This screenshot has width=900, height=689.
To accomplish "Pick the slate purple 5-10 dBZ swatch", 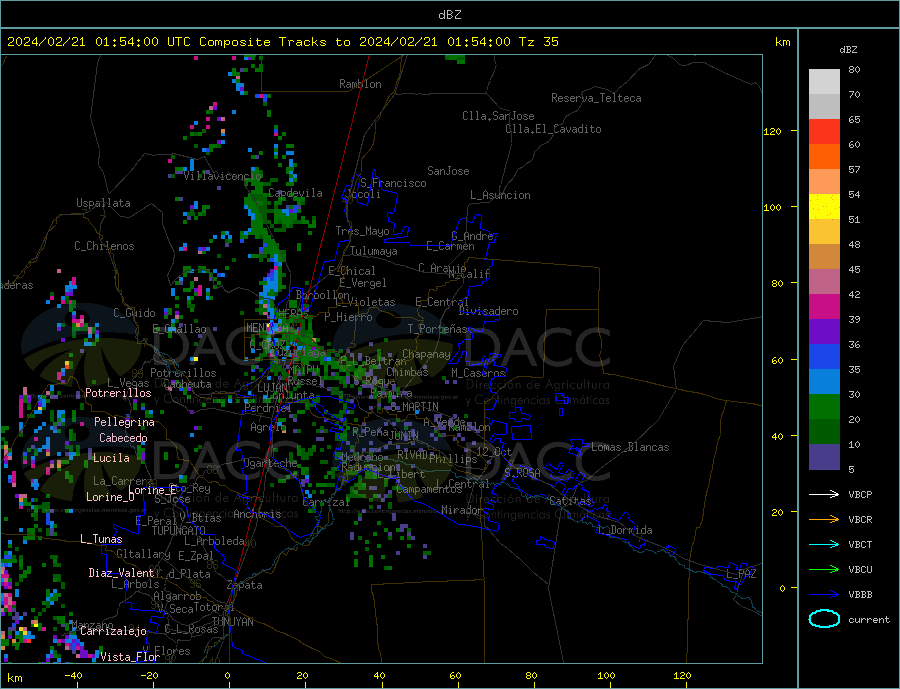I will (x=824, y=457).
